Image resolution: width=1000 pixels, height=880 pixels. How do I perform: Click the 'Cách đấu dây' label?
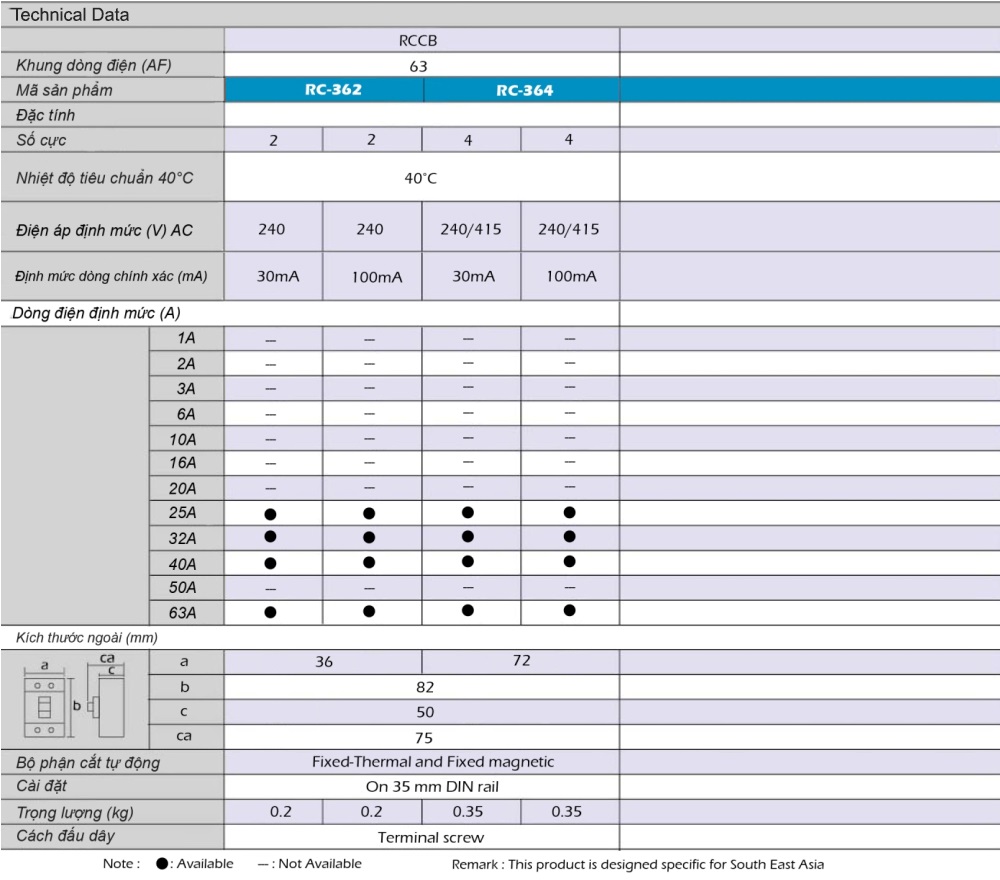pos(65,836)
